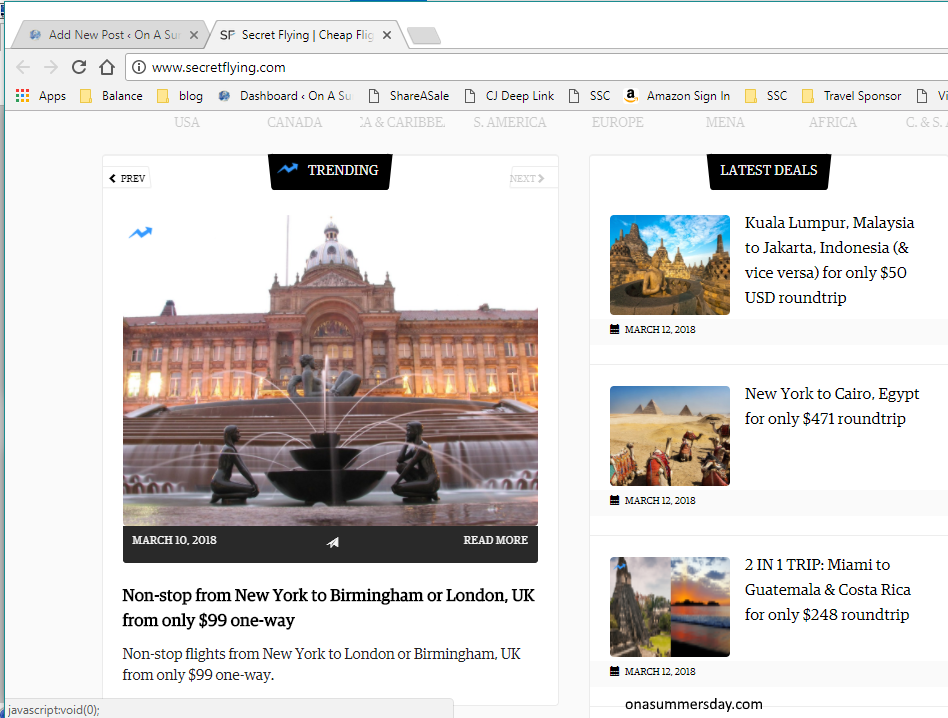This screenshot has width=948, height=718.
Task: Open Miami to Guatemala & Costa Rica deal
Action: (828, 589)
